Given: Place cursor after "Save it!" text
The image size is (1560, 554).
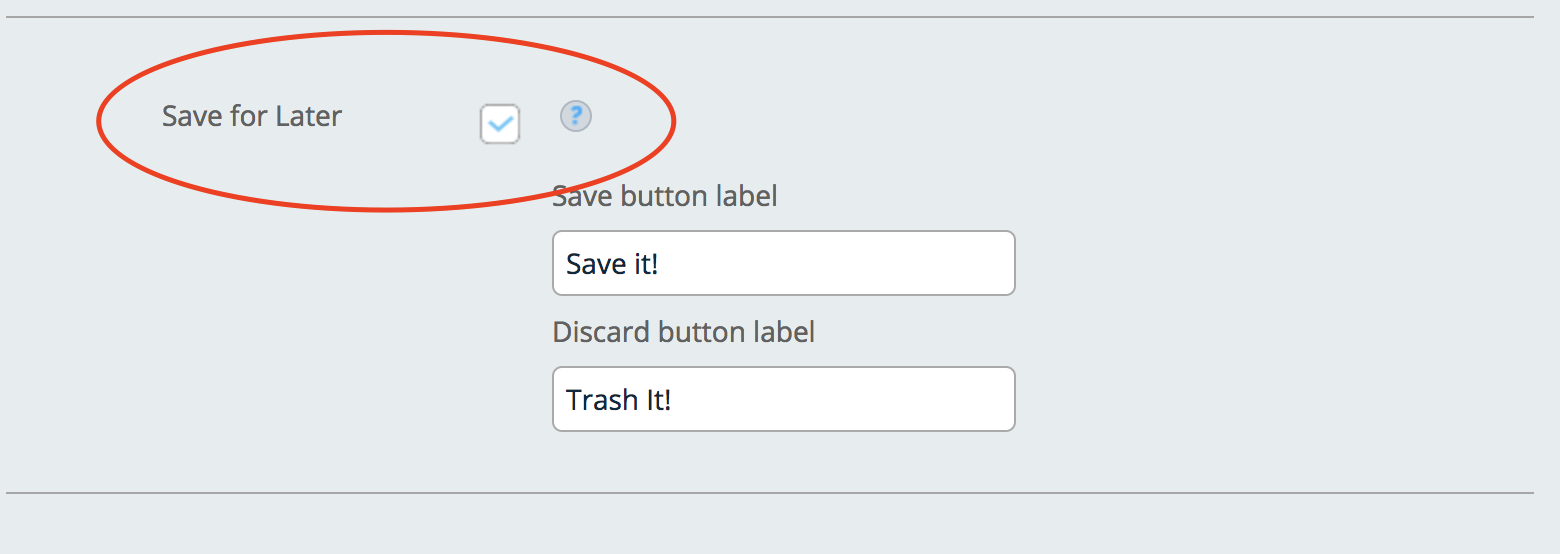Looking at the screenshot, I should tap(661, 264).
